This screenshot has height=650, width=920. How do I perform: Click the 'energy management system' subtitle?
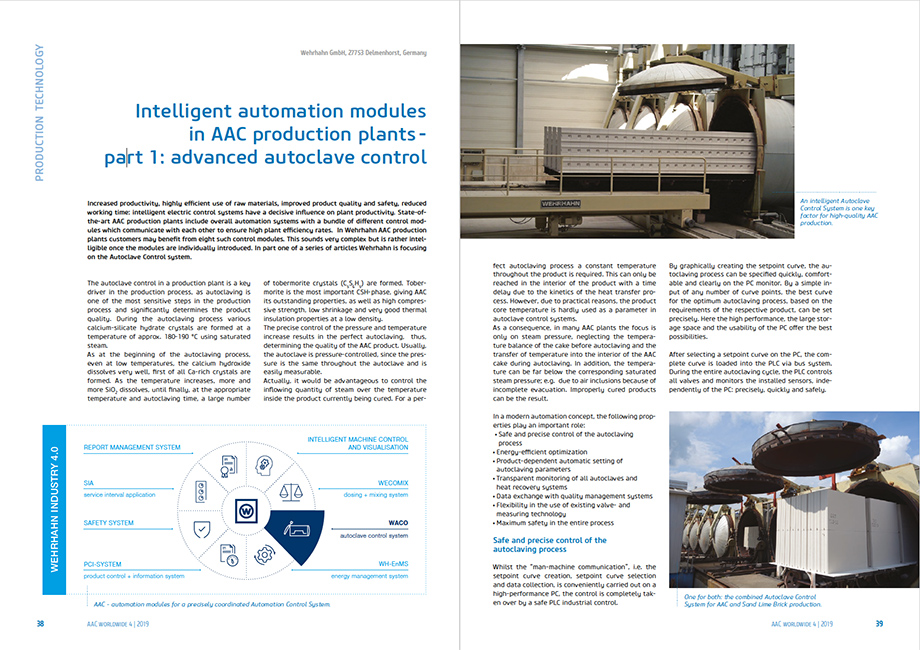[369, 576]
